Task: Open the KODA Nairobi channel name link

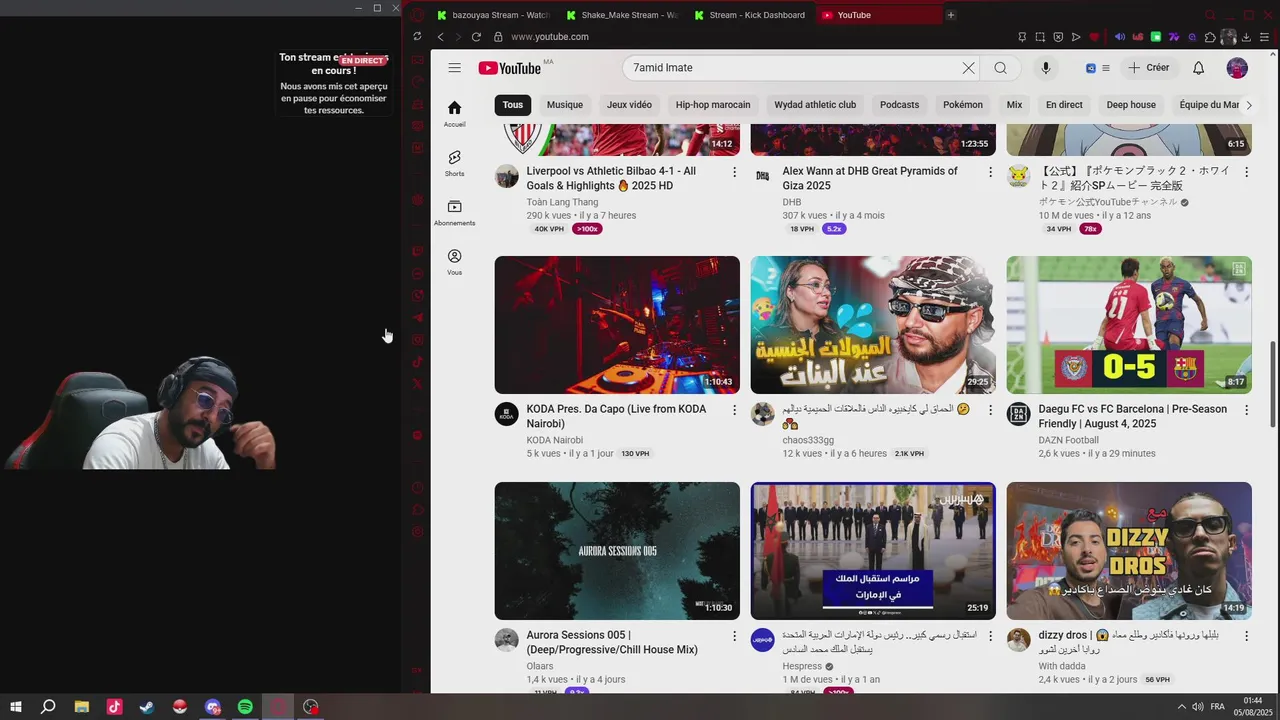Action: [555, 440]
